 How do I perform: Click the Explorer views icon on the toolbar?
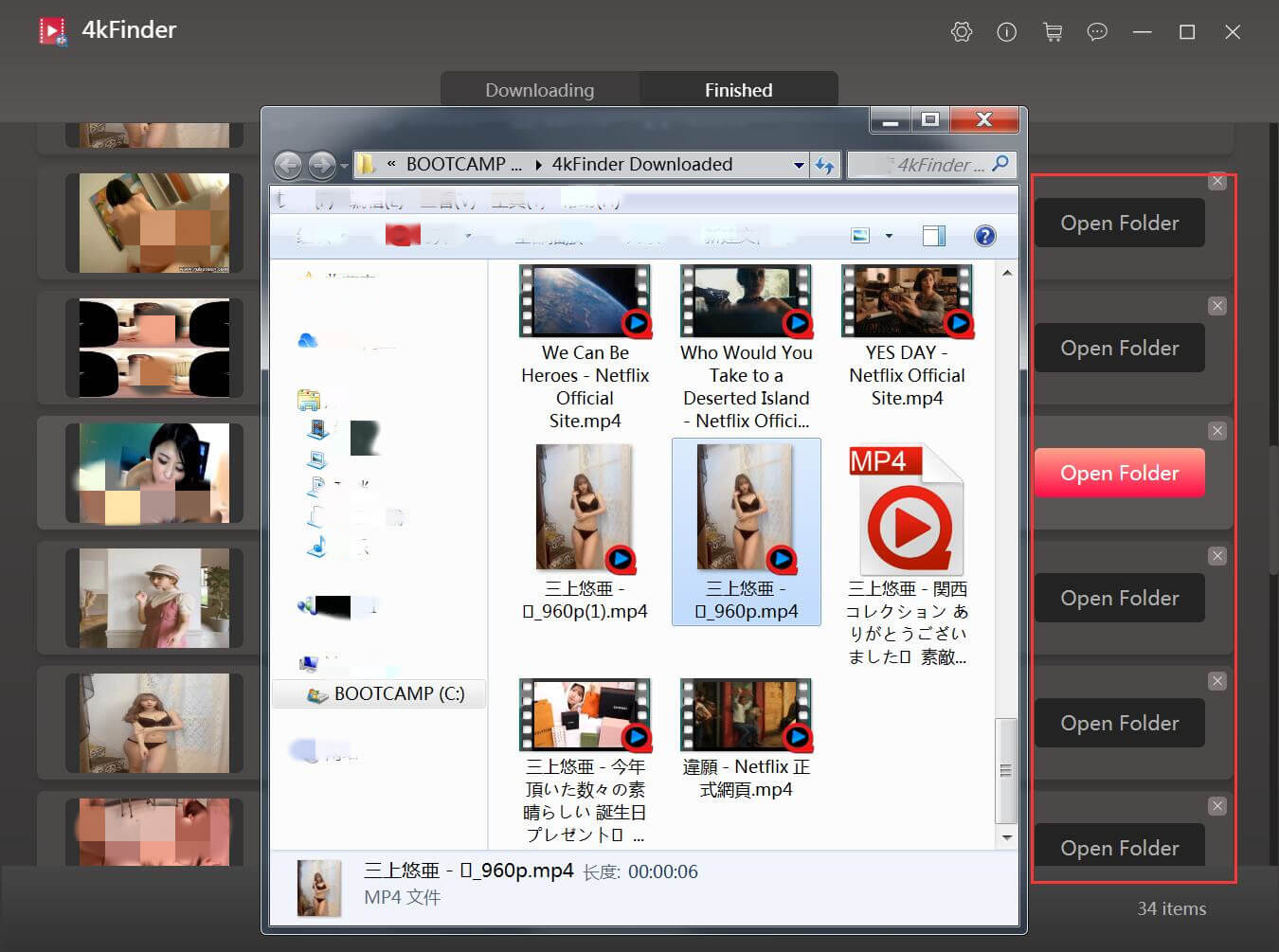coord(858,235)
